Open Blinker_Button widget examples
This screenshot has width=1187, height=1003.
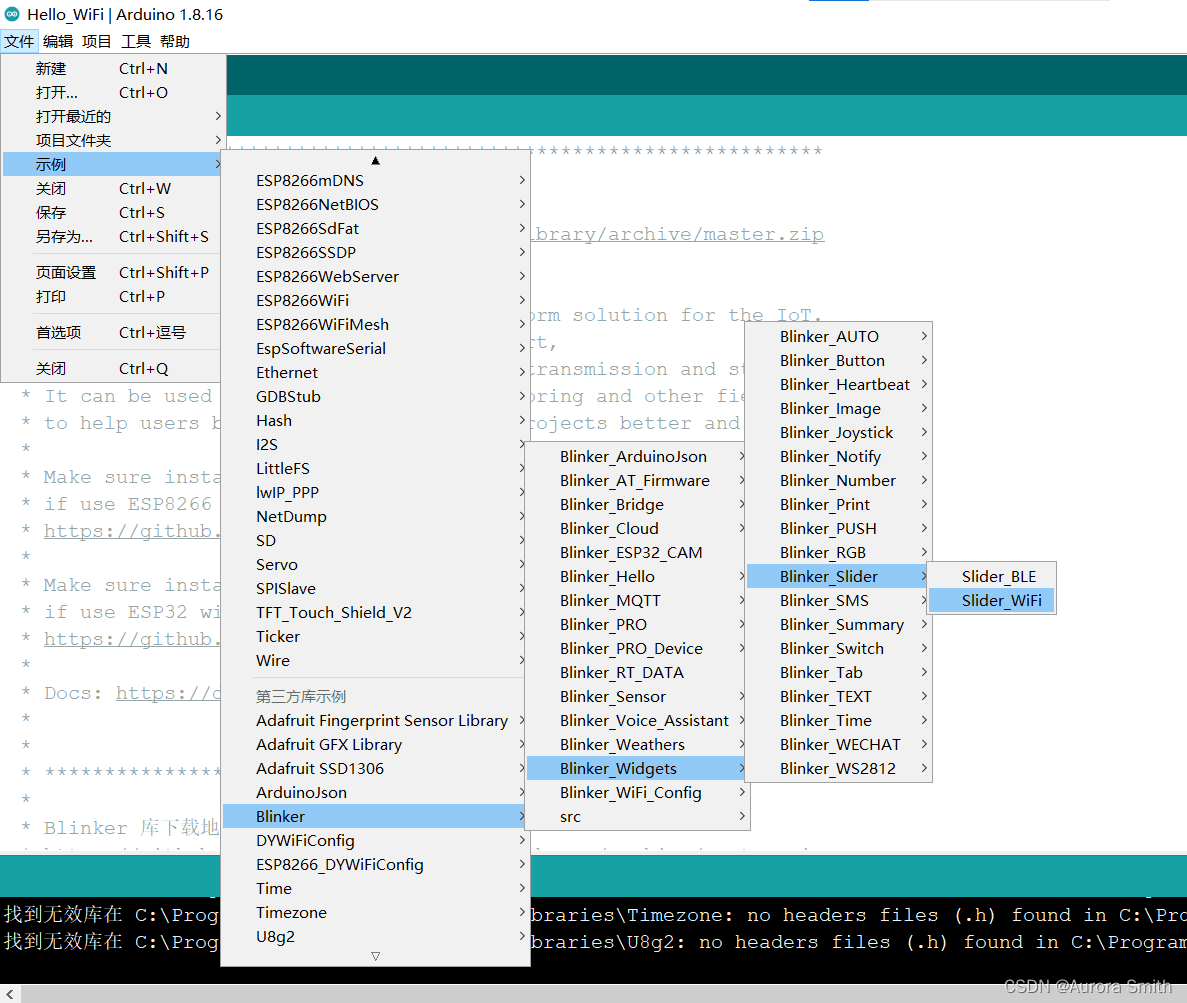click(x=838, y=361)
